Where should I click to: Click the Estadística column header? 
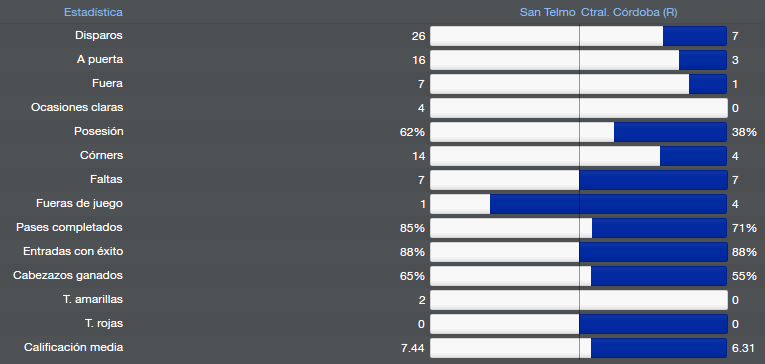[93, 12]
